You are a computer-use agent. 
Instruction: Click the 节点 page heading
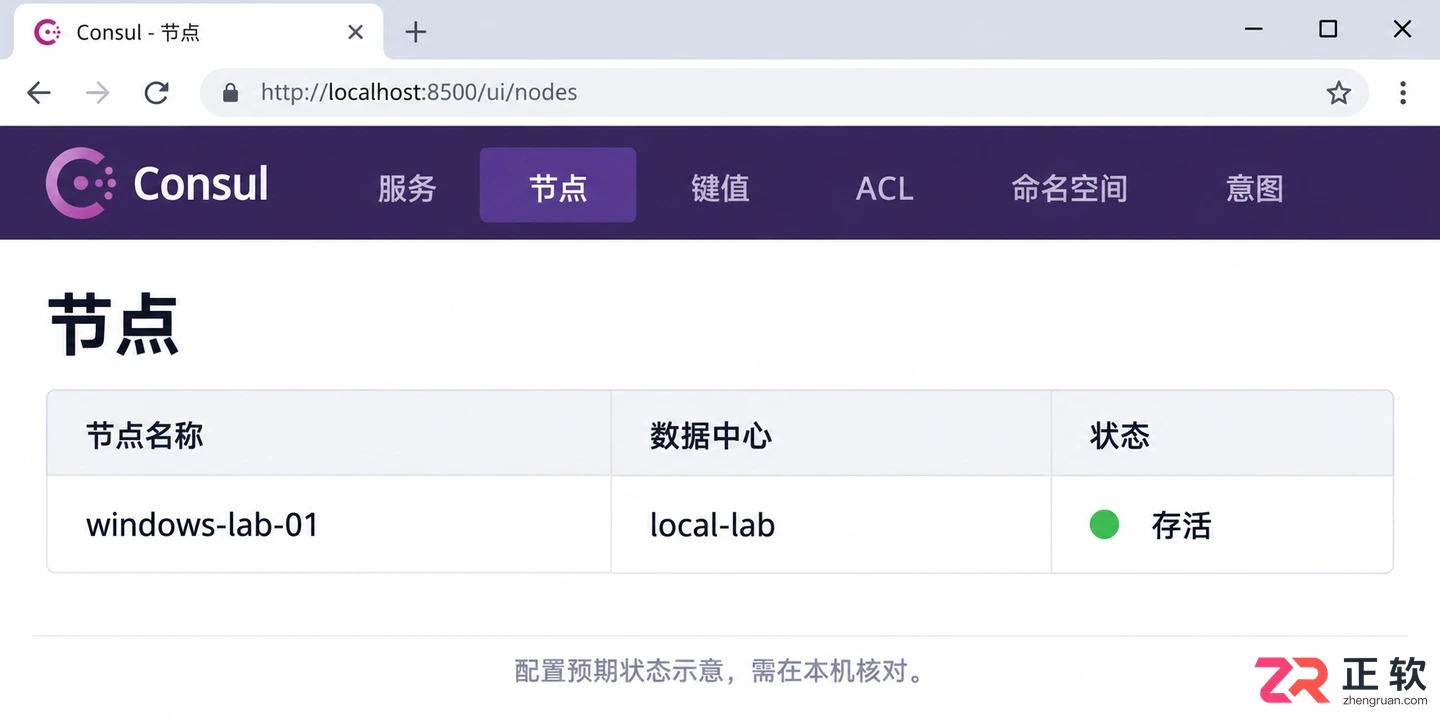(113, 325)
